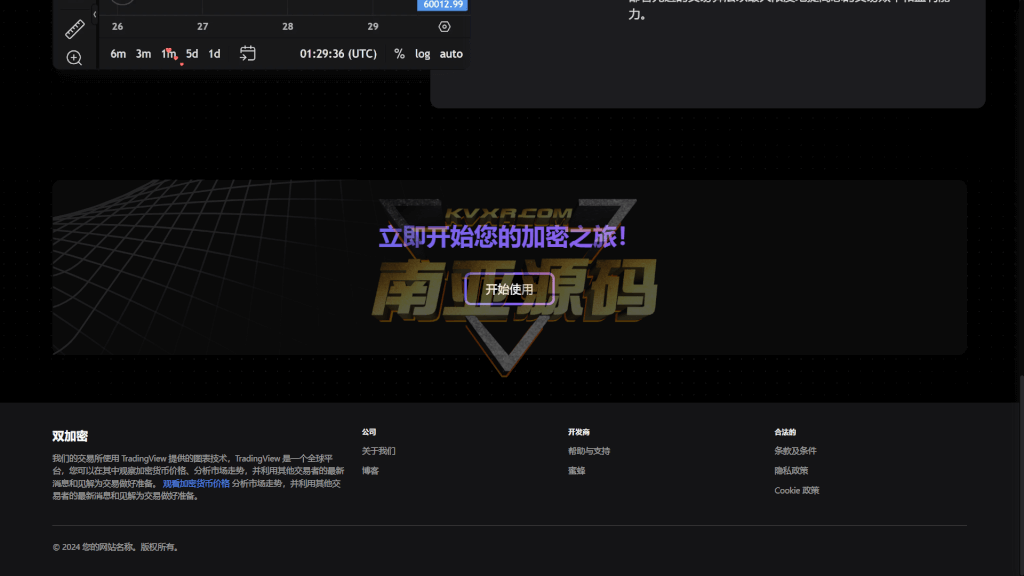Click the zoom-in magnifier tool

click(x=74, y=57)
